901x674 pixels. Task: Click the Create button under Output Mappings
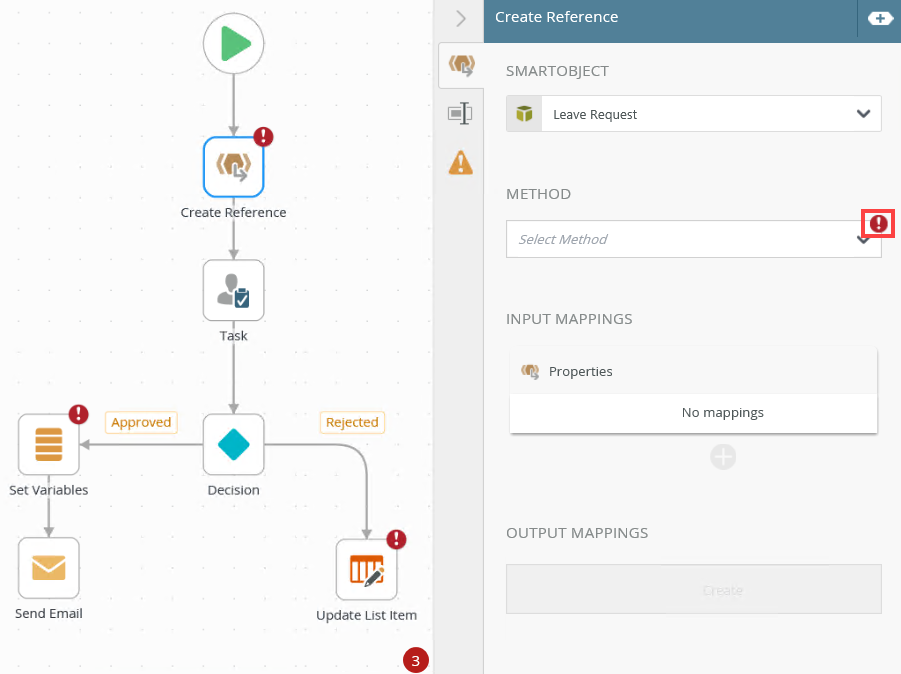coord(694,590)
